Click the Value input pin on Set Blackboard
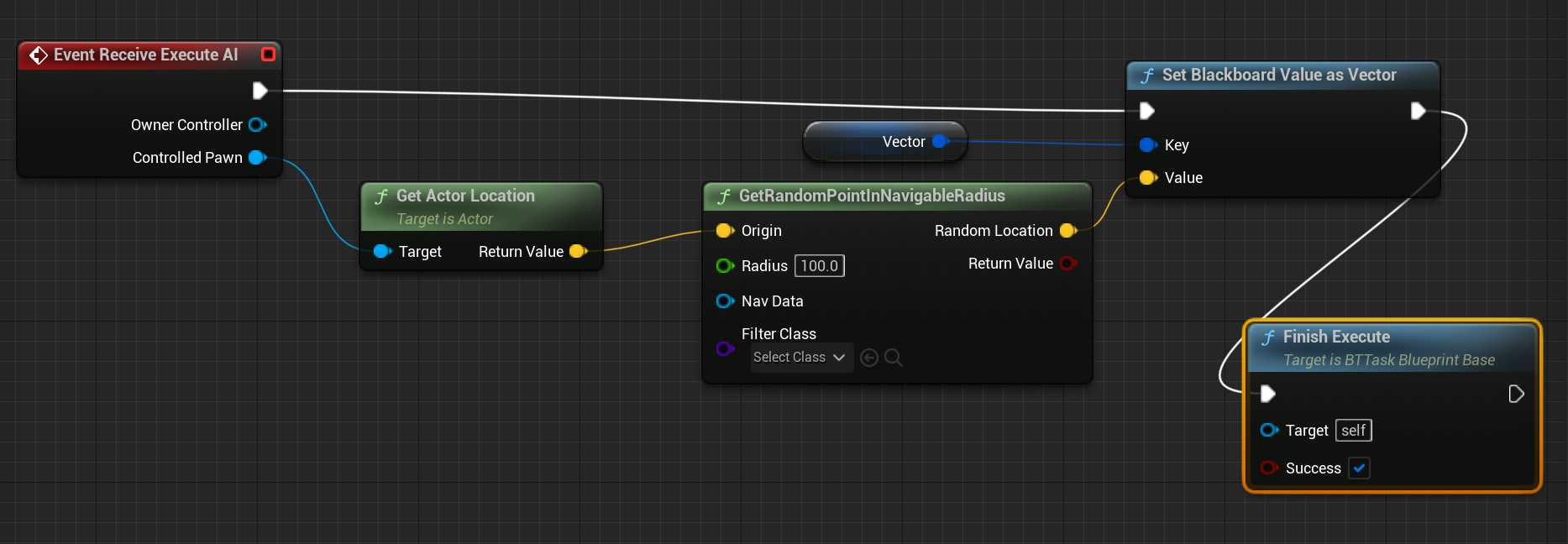Screen dimensions: 1568x544 point(1148,177)
